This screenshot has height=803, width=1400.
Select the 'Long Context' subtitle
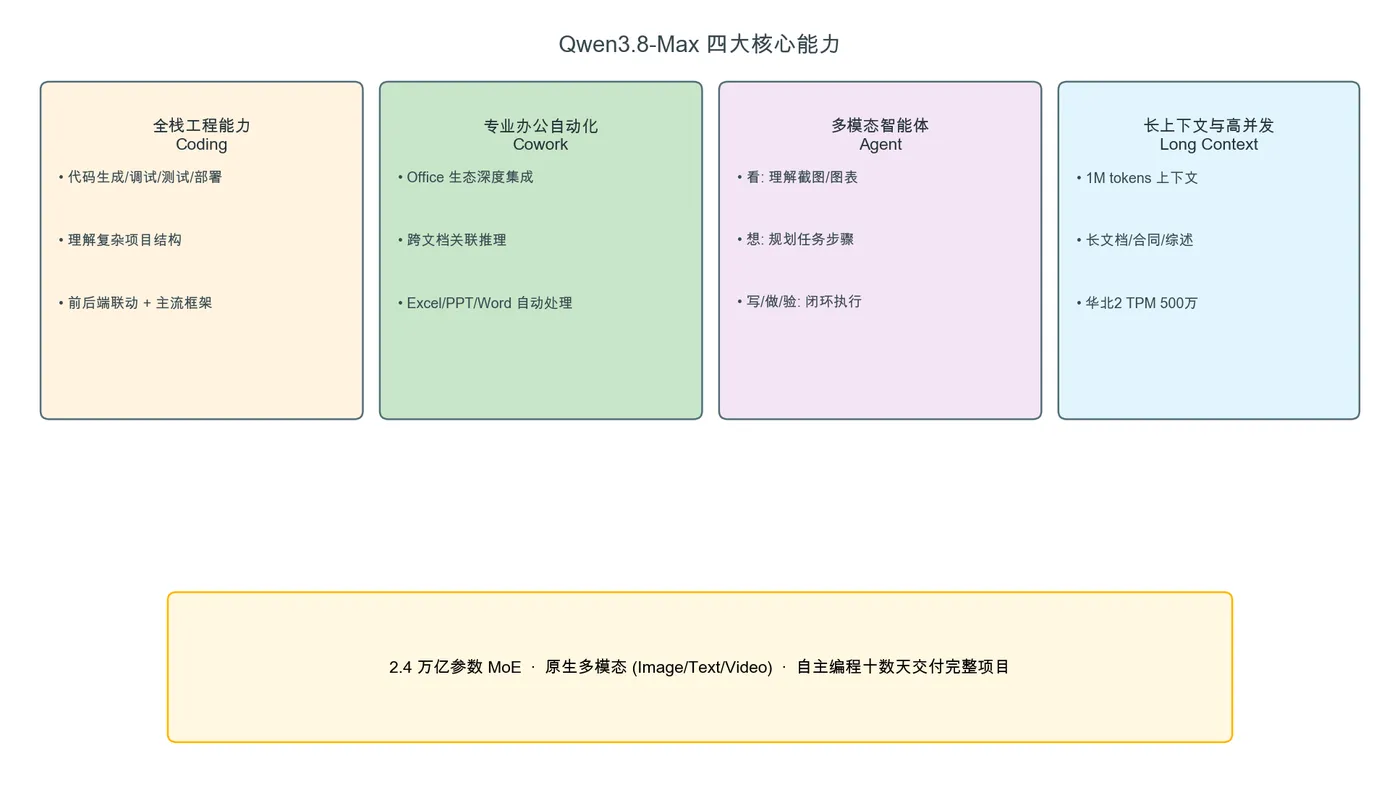click(1209, 144)
